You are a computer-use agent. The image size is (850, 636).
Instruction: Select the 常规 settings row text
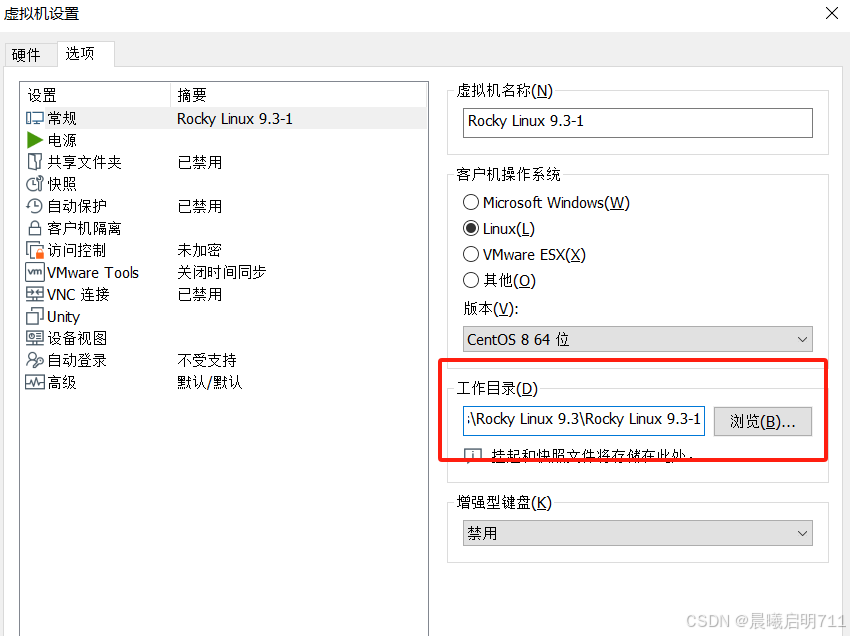click(x=62, y=118)
